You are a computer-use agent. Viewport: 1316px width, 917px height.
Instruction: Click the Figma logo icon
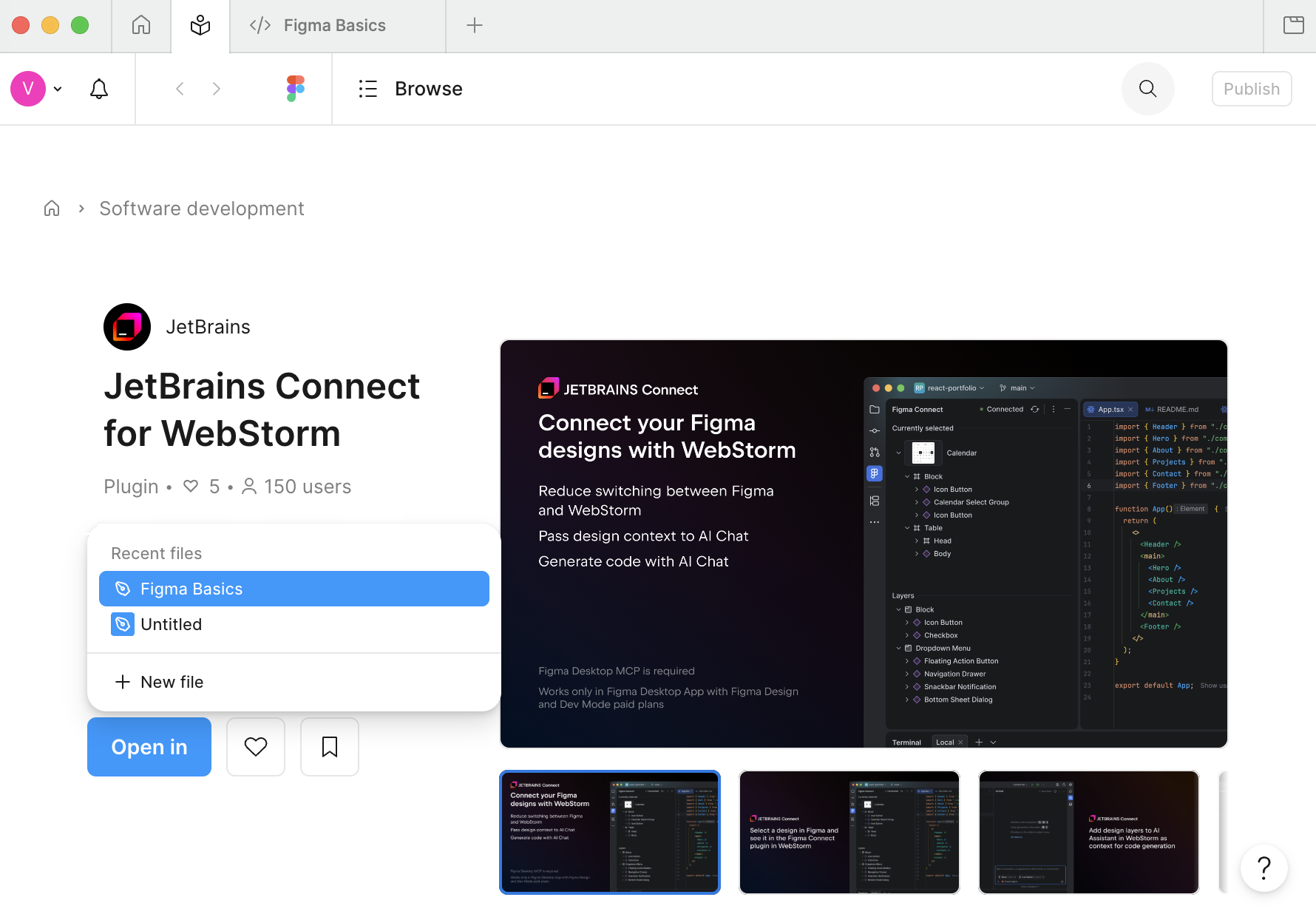pyautogui.click(x=296, y=89)
